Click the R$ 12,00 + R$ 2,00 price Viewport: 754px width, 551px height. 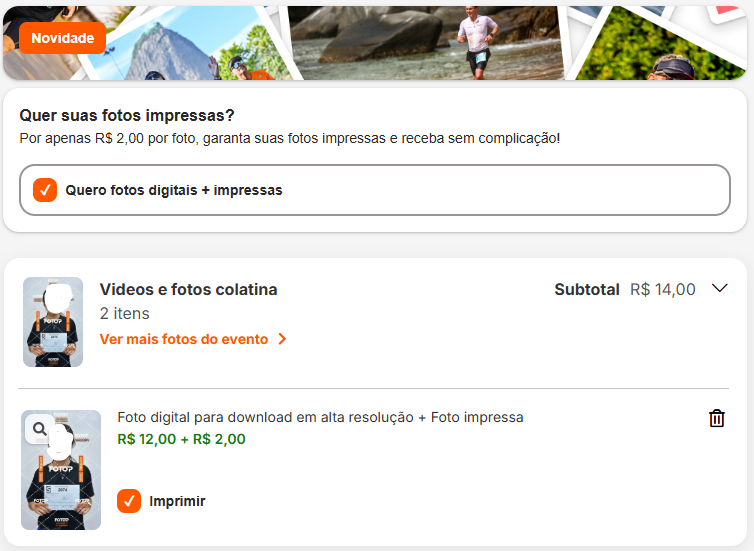click(x=181, y=439)
